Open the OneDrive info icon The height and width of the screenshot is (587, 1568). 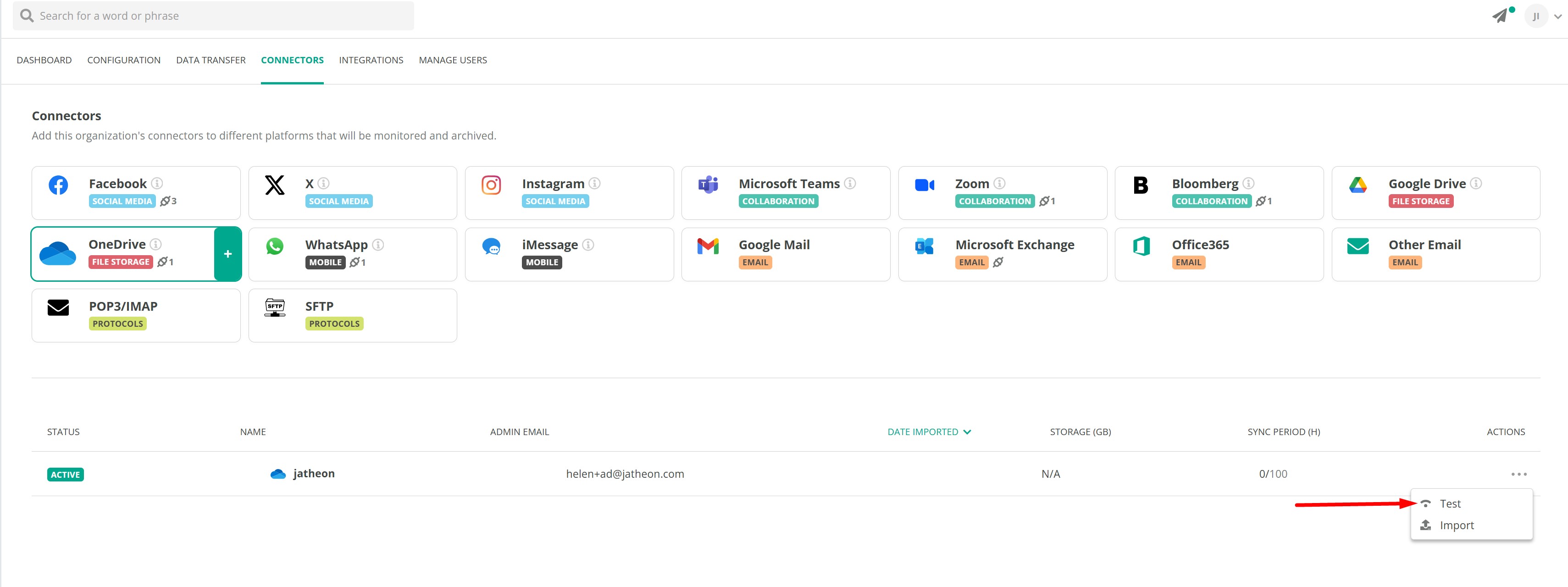[156, 244]
